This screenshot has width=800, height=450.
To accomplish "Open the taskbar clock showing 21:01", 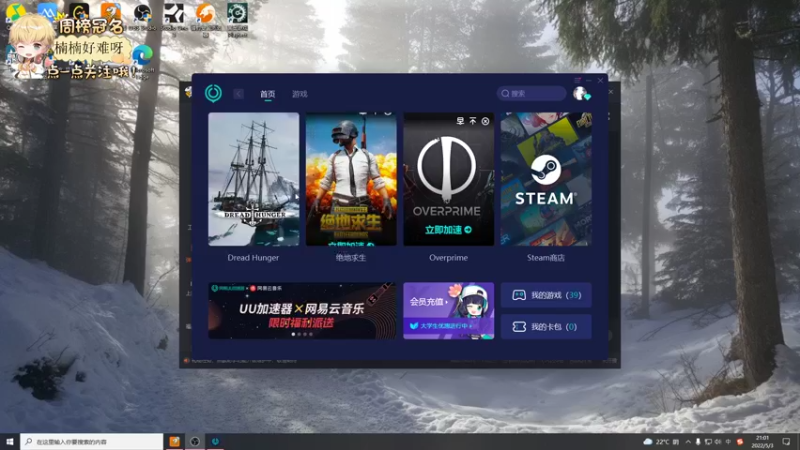I will pos(762,441).
